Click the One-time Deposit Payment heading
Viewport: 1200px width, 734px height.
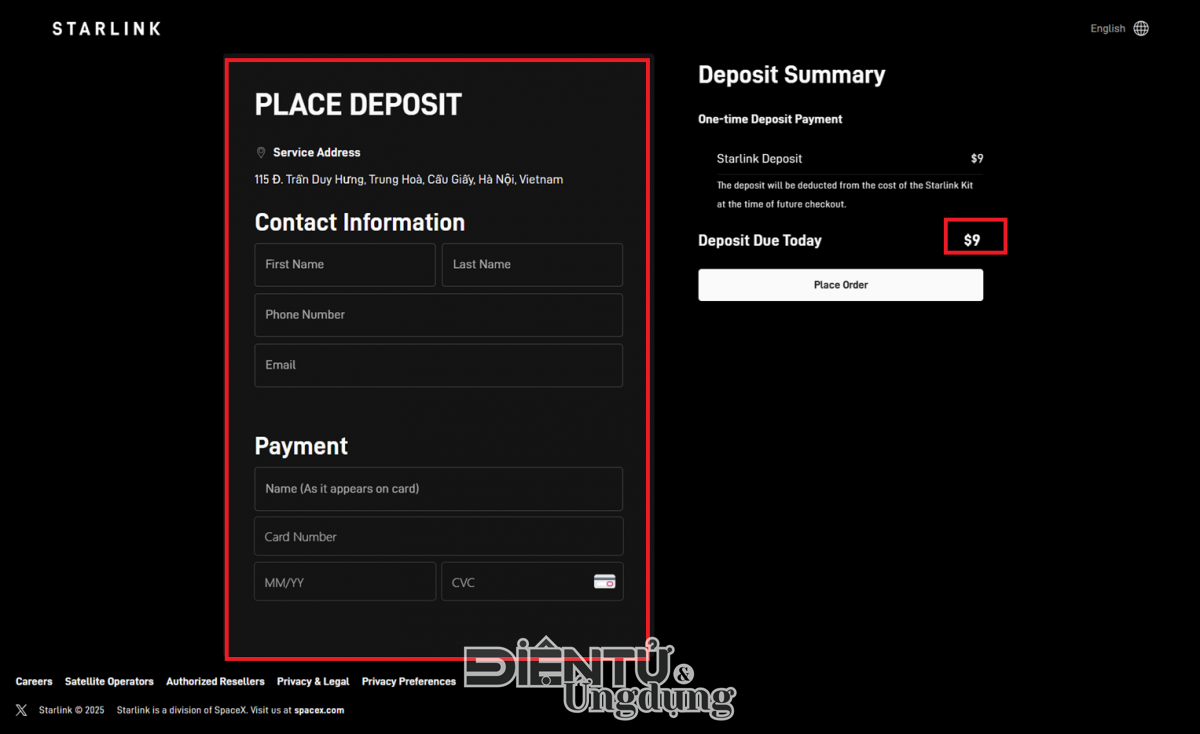[770, 119]
